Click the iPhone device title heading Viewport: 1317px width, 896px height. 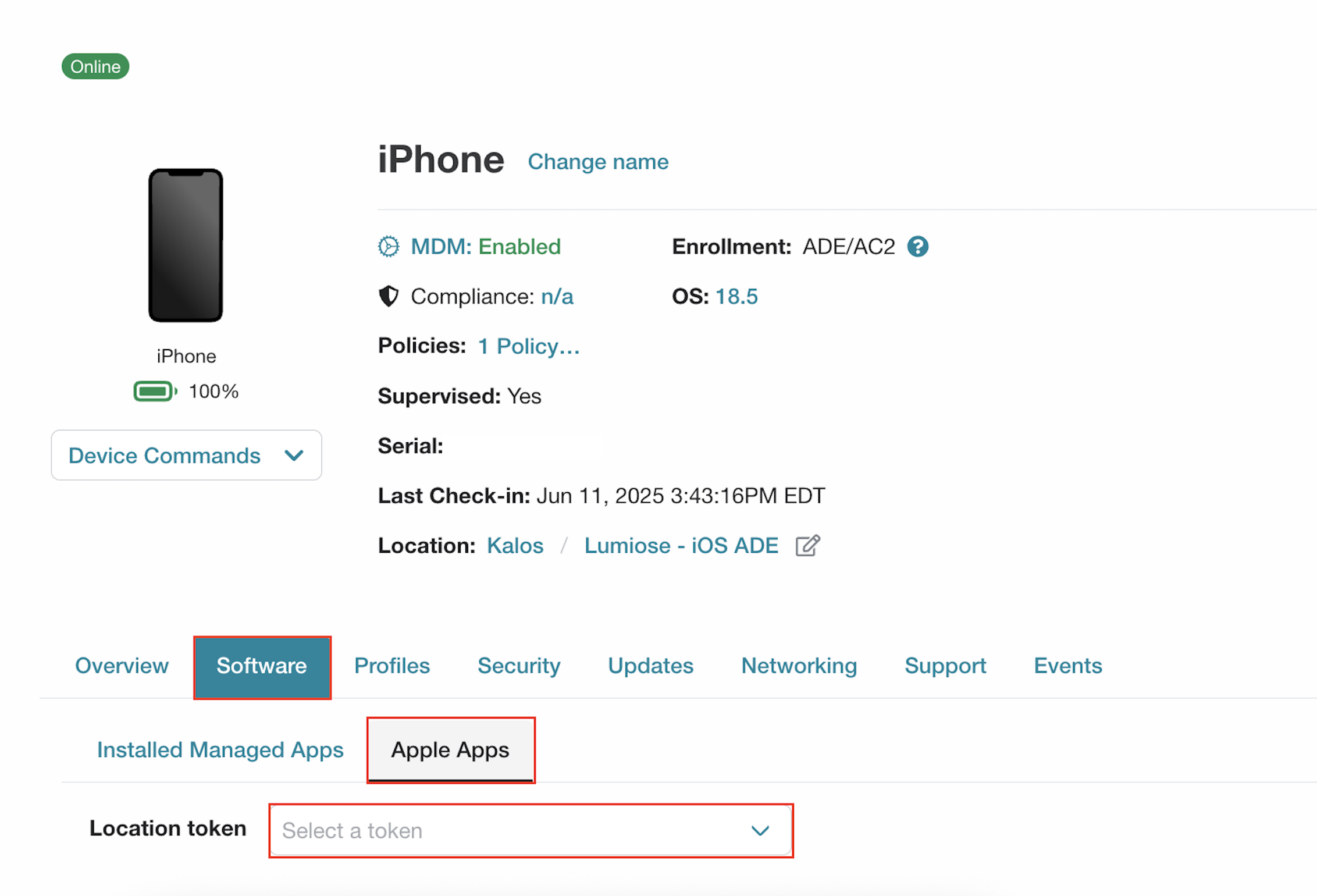(x=441, y=159)
